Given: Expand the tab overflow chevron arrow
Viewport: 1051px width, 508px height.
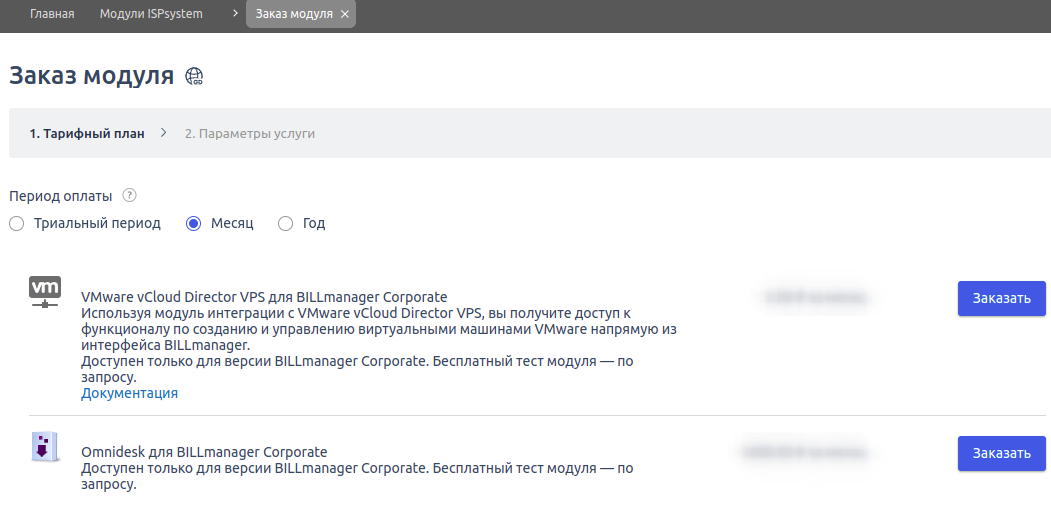Looking at the screenshot, I should tap(235, 13).
